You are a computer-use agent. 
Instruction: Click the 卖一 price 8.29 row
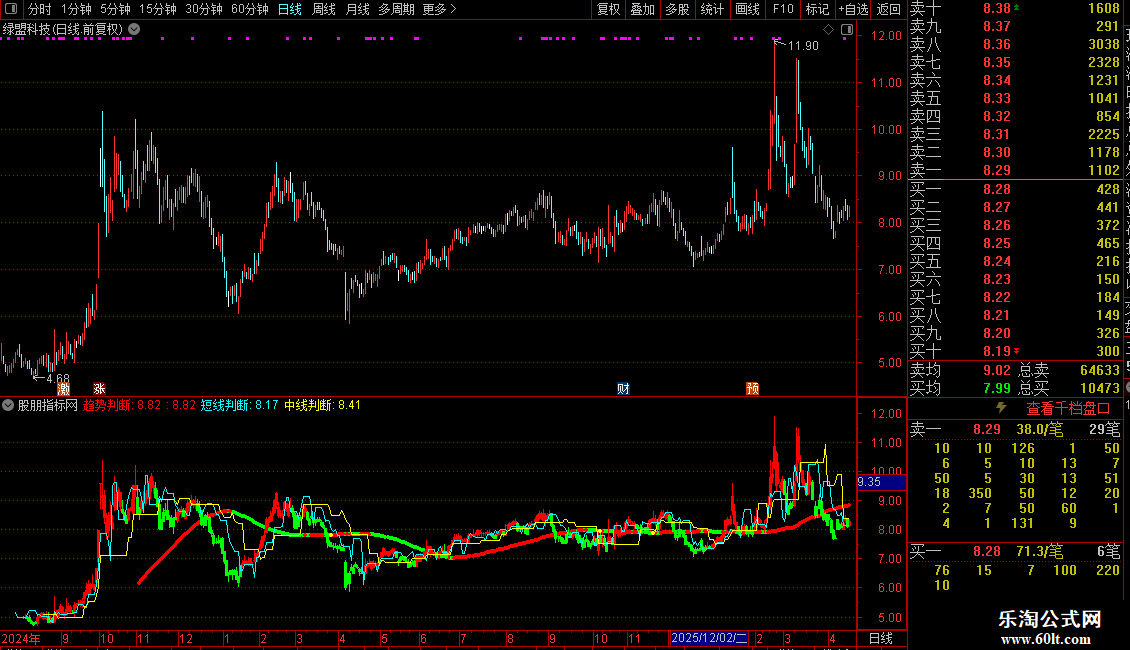click(x=1015, y=171)
